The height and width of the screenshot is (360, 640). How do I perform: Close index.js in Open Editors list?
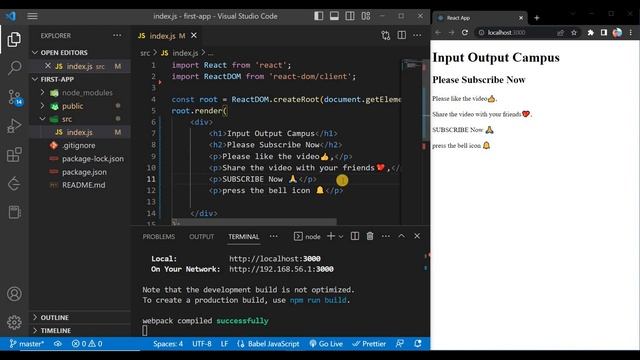pos(48,66)
